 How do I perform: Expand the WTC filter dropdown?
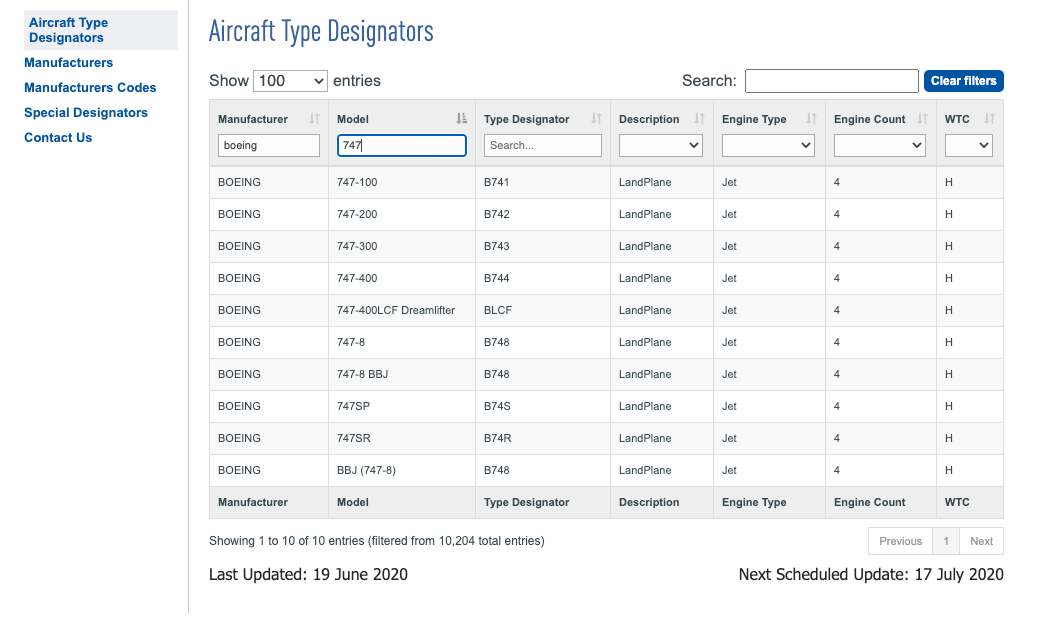[969, 146]
